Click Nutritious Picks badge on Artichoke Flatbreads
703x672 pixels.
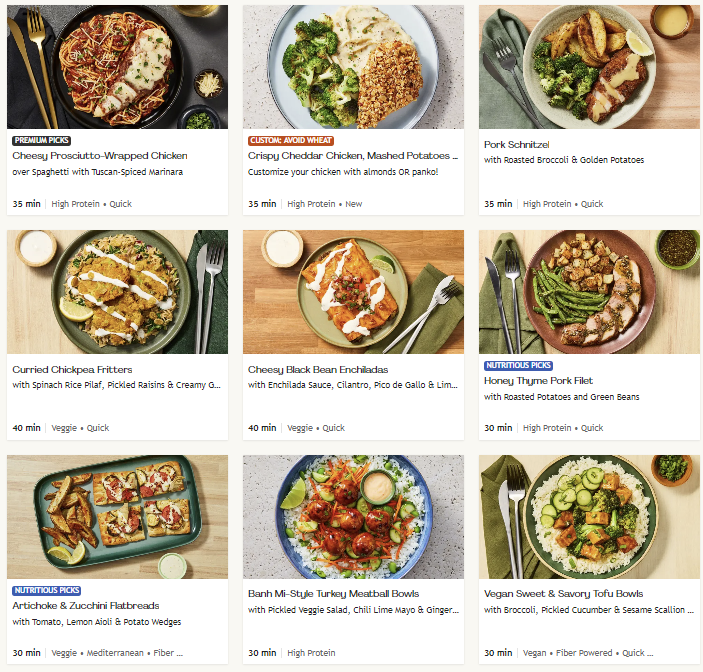[47, 591]
